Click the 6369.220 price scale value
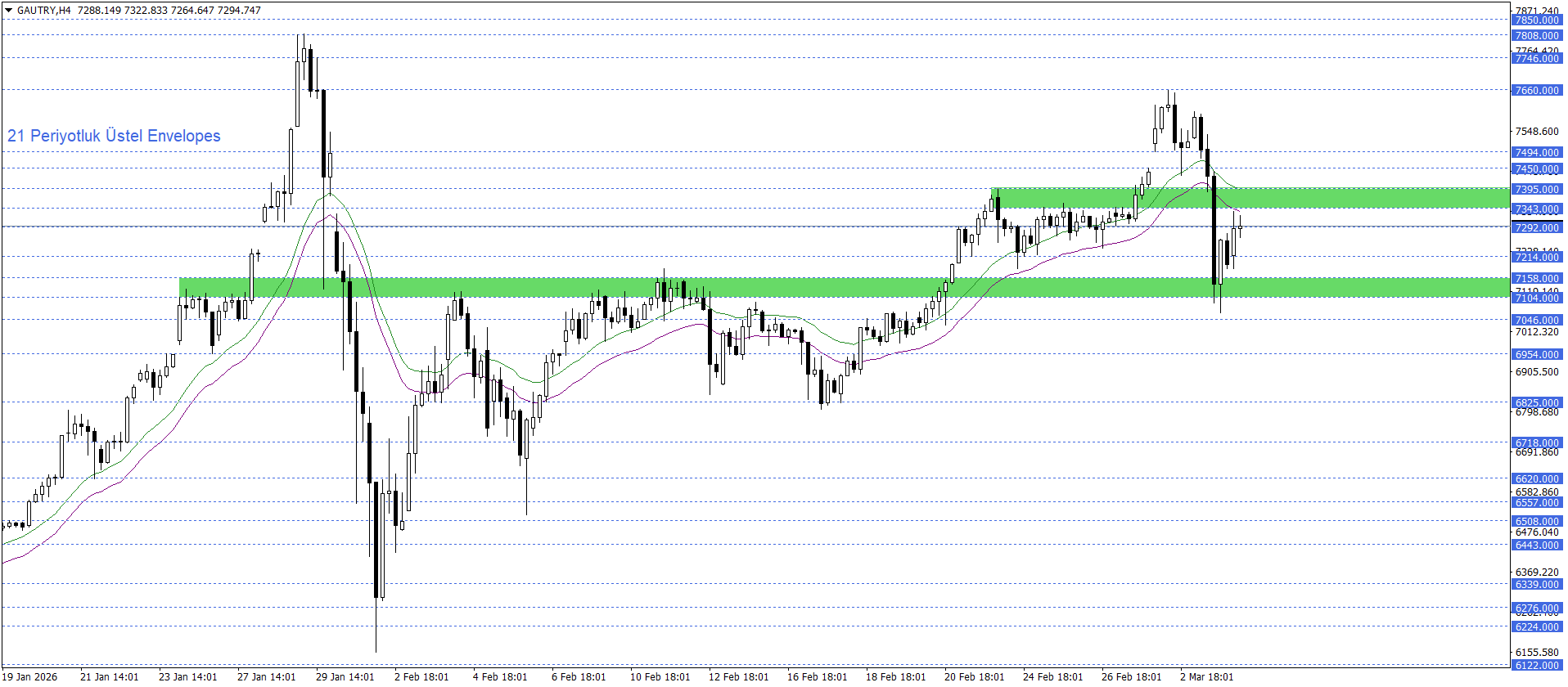The height and width of the screenshot is (687, 1568). [1537, 572]
